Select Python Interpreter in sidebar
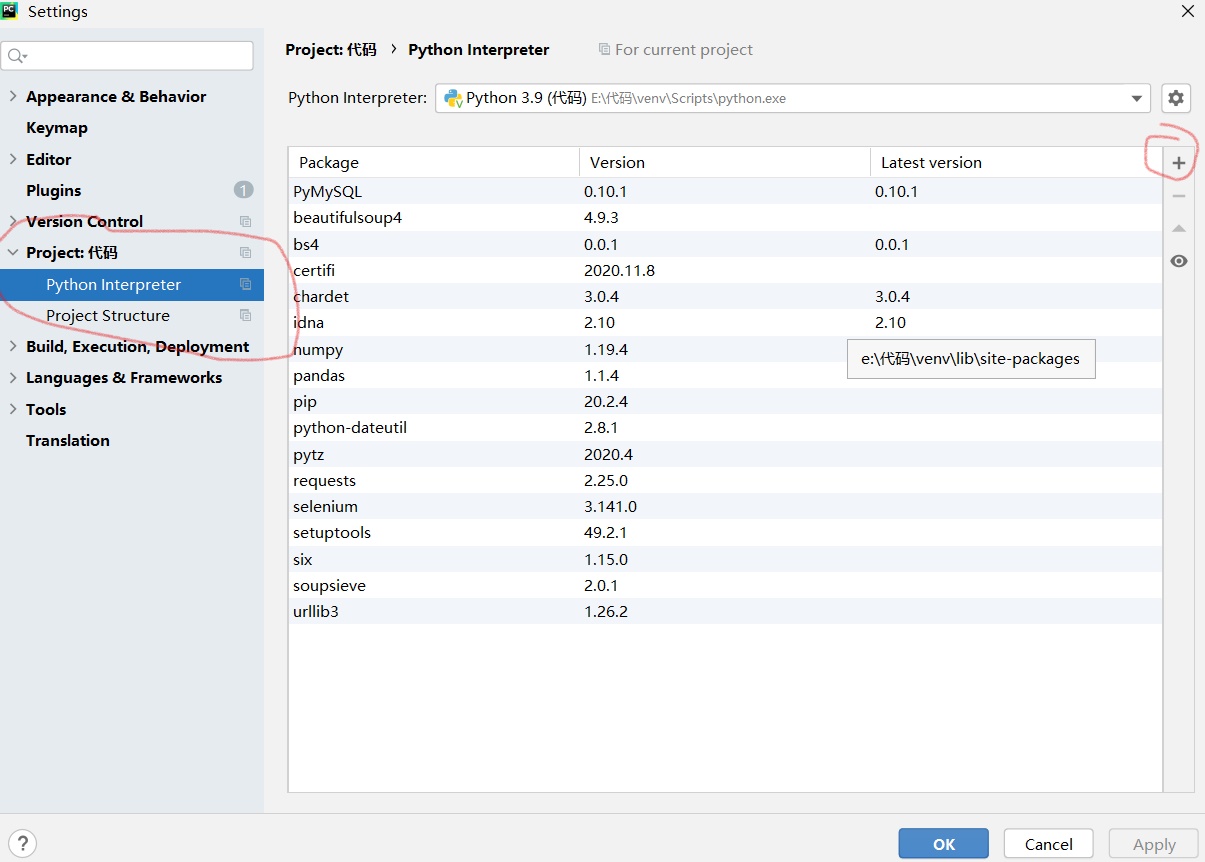This screenshot has height=862, width=1205. pyautogui.click(x=132, y=285)
